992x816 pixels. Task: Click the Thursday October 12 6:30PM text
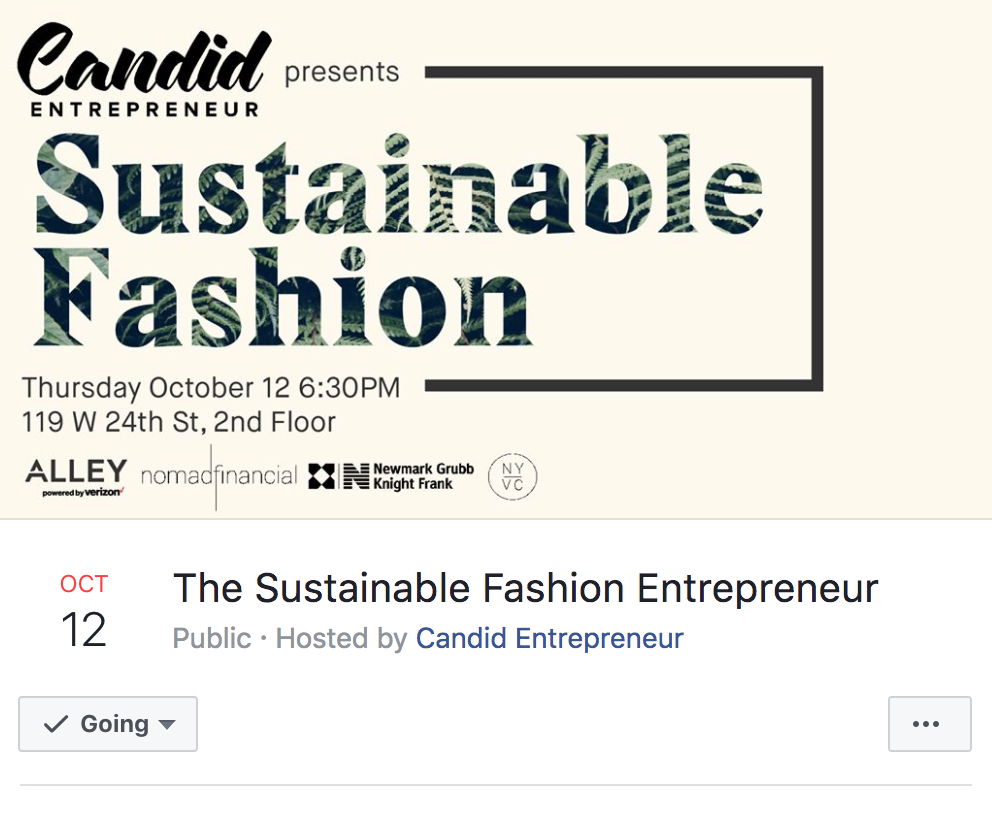(211, 388)
